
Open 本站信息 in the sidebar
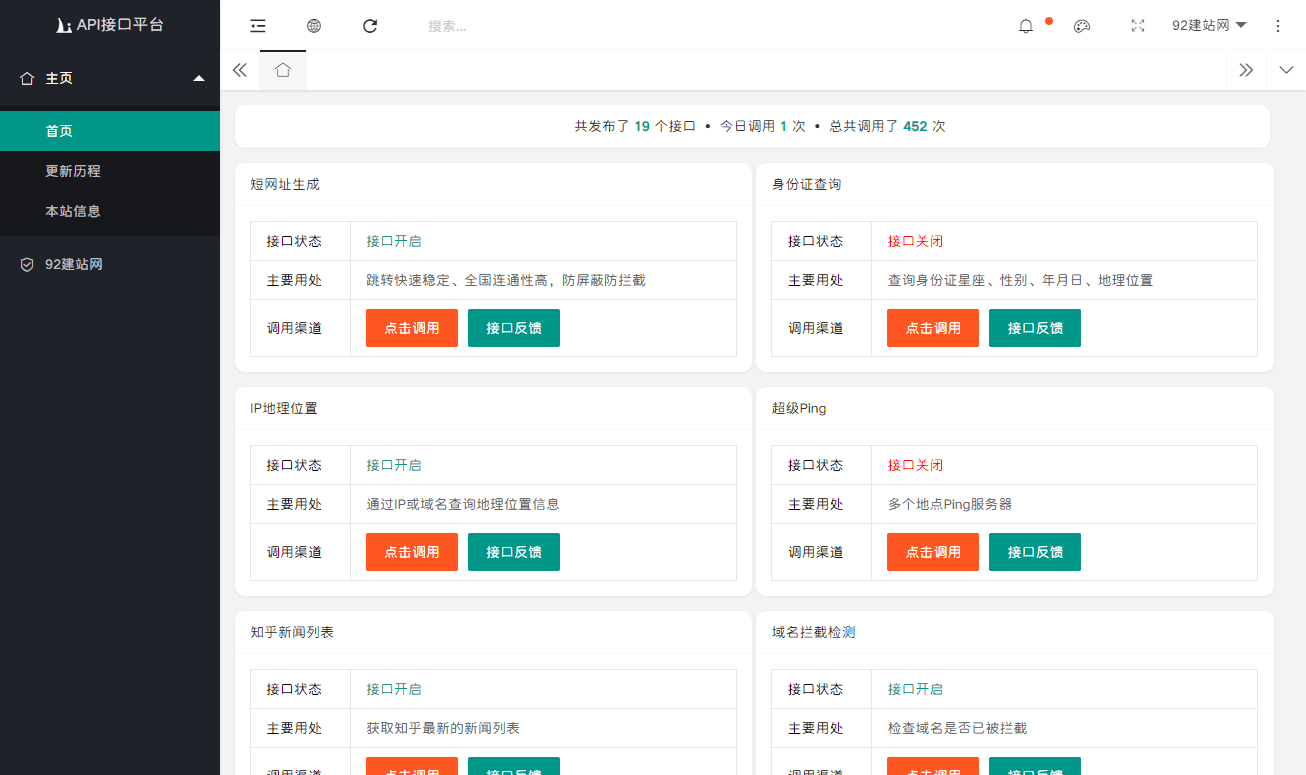pyautogui.click(x=110, y=211)
